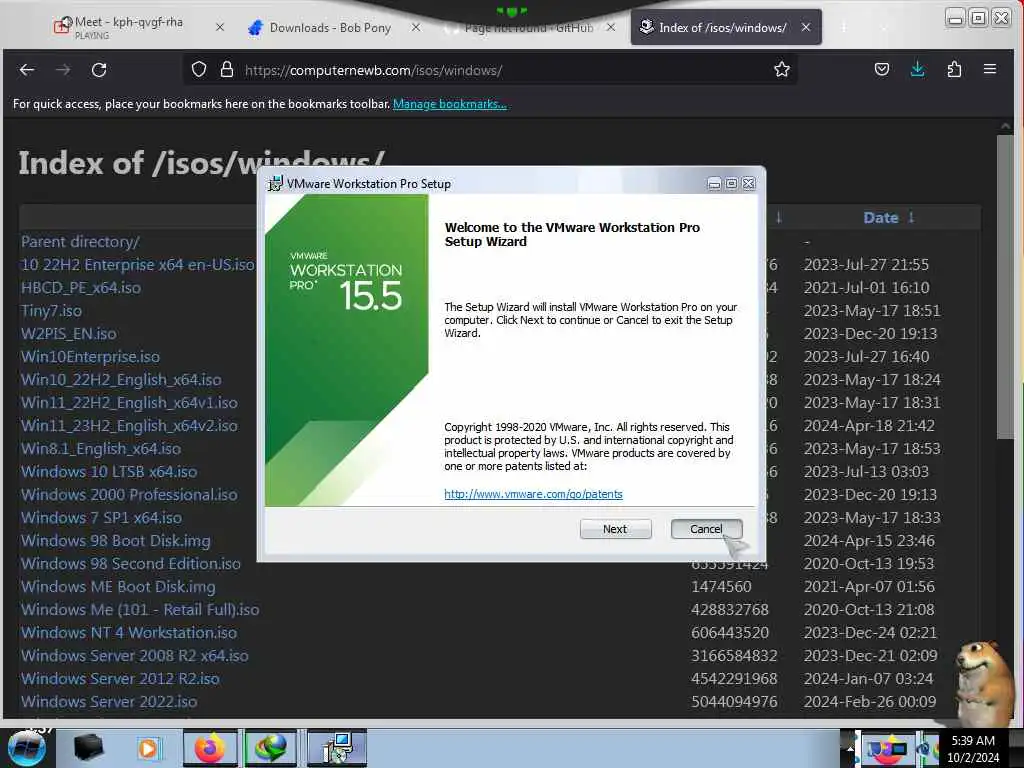
Task: Click VMware Setup title bar icon
Action: [x=275, y=184]
